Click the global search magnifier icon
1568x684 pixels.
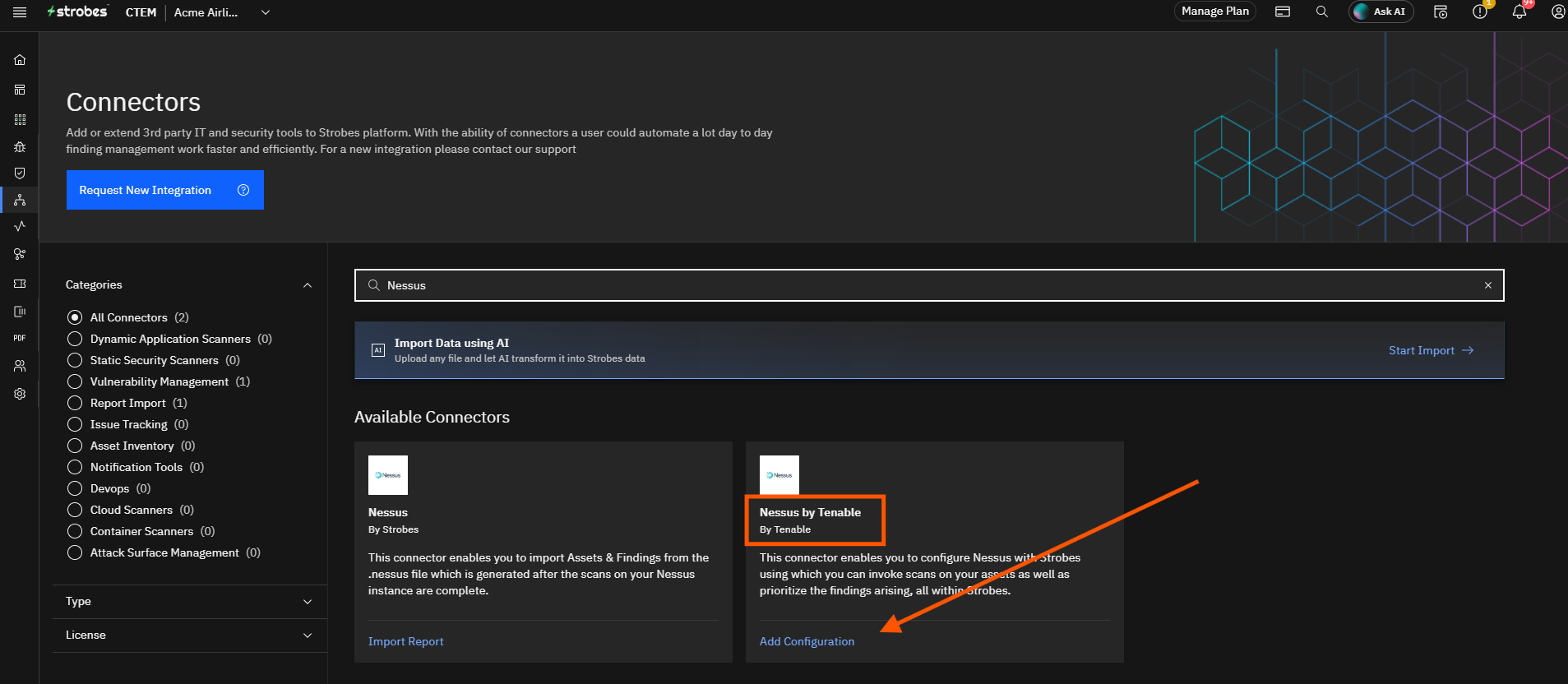(x=1322, y=12)
